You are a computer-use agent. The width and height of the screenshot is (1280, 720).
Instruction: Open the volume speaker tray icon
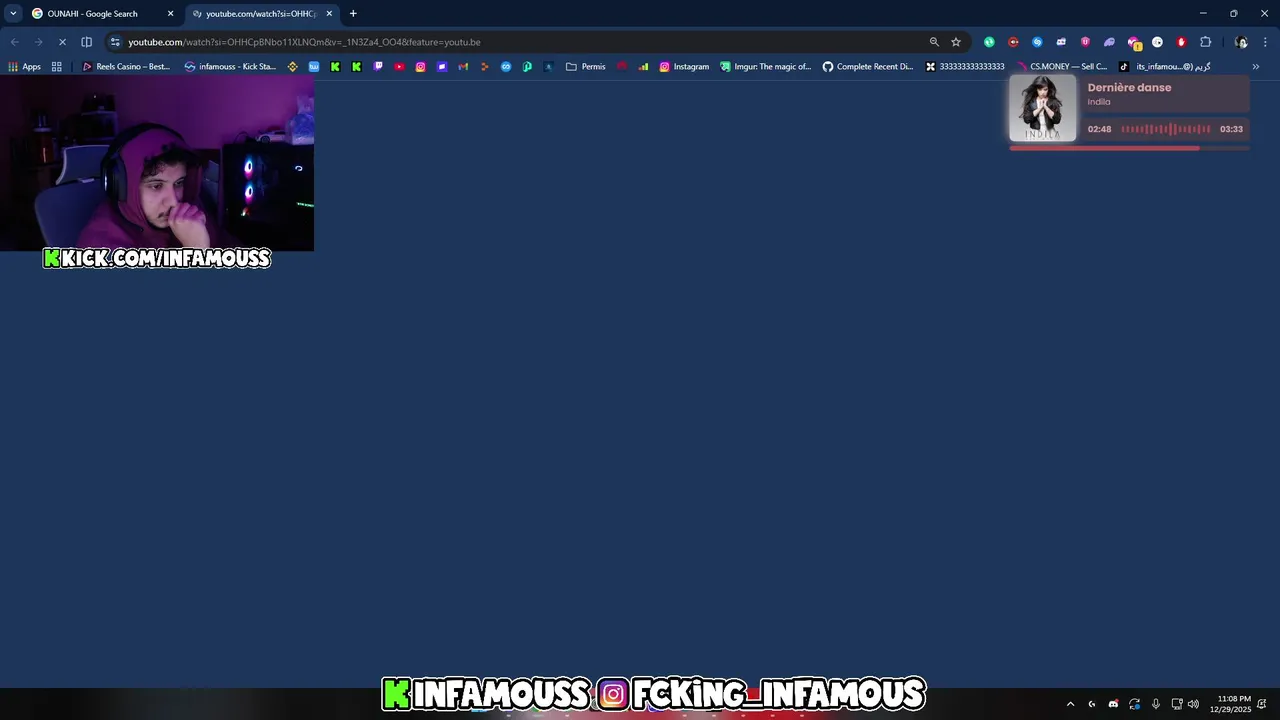(x=1193, y=704)
